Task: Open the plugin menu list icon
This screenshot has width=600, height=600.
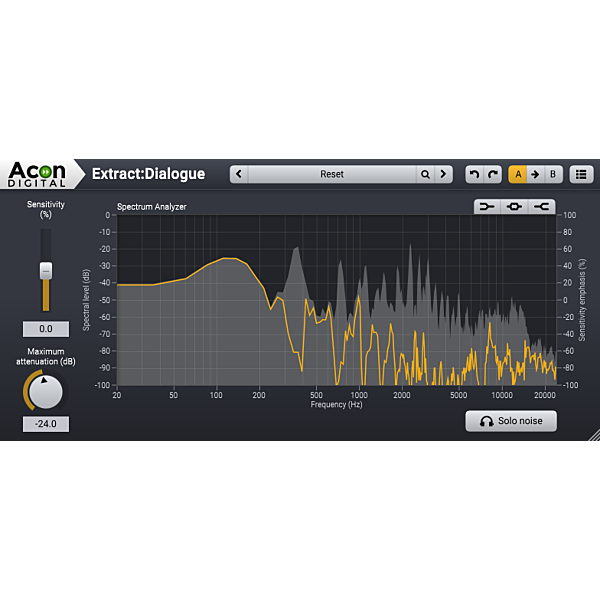Action: pos(581,174)
